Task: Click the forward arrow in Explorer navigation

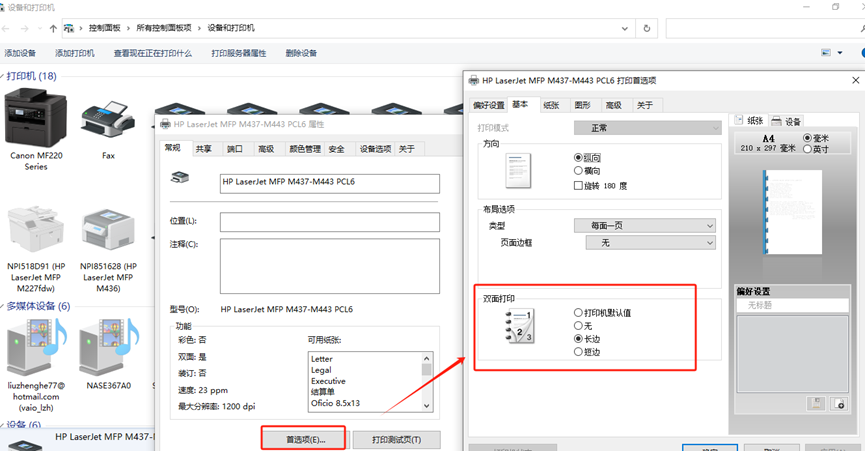Action: (24, 28)
